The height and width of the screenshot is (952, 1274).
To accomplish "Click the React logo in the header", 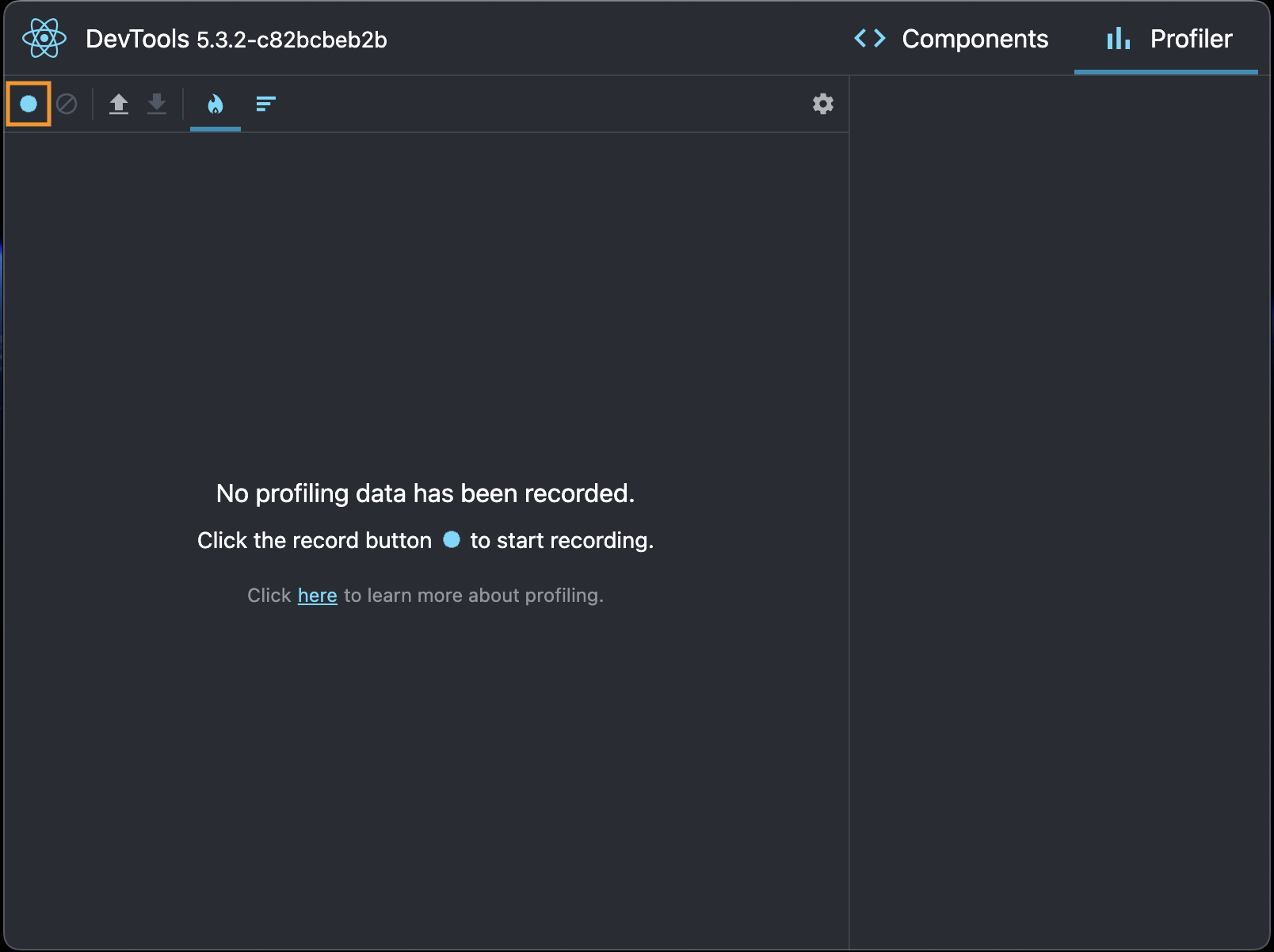I will [44, 39].
